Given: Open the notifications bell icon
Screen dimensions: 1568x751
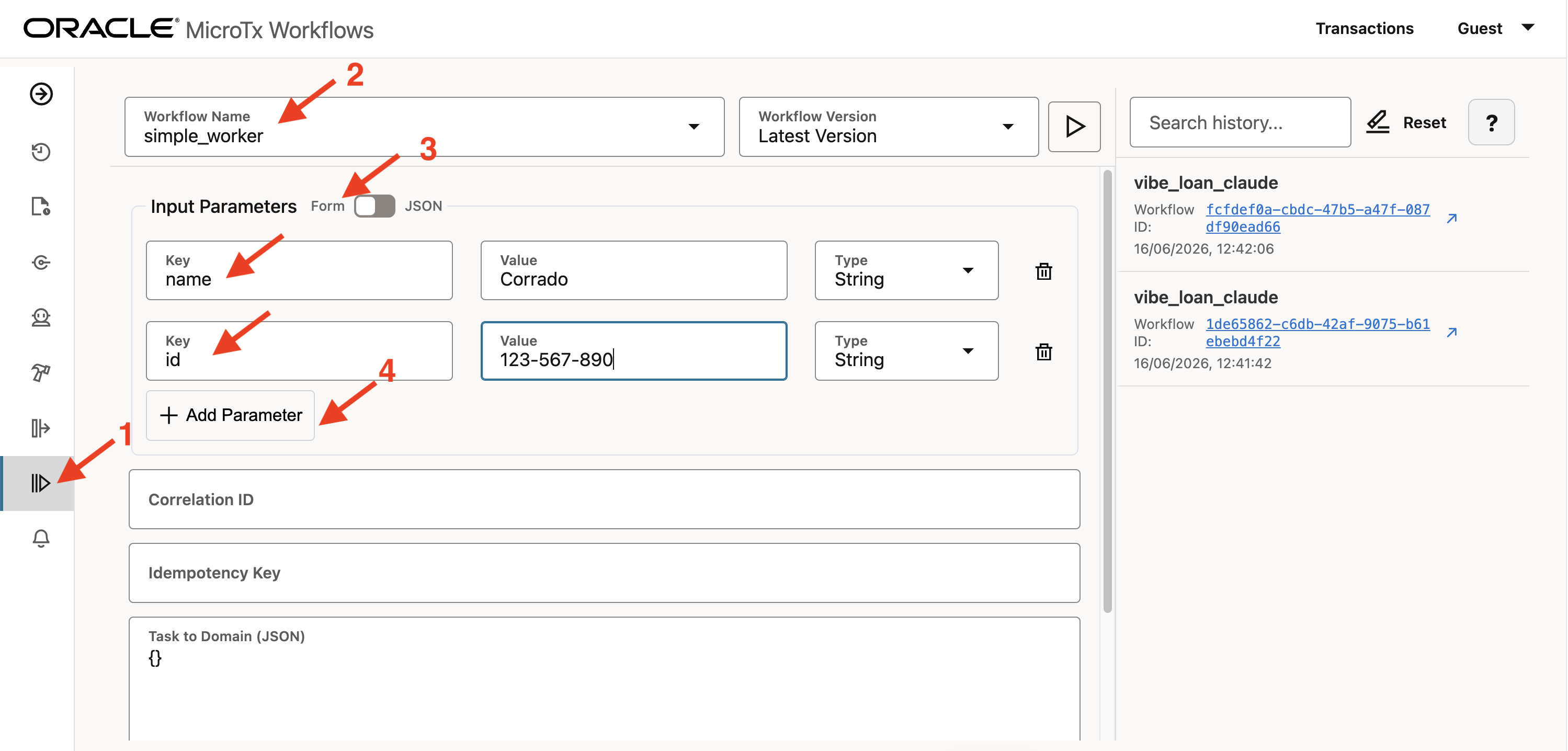Looking at the screenshot, I should click(41, 538).
